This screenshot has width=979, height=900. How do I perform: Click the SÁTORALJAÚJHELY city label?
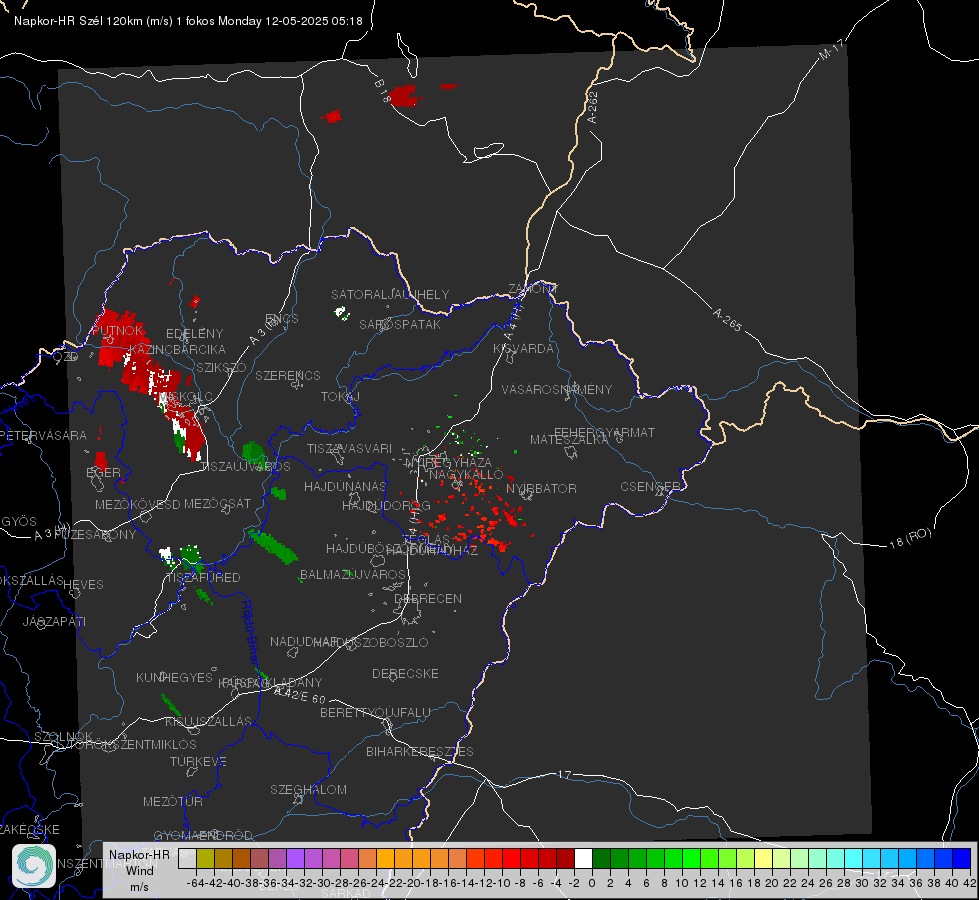pos(390,294)
